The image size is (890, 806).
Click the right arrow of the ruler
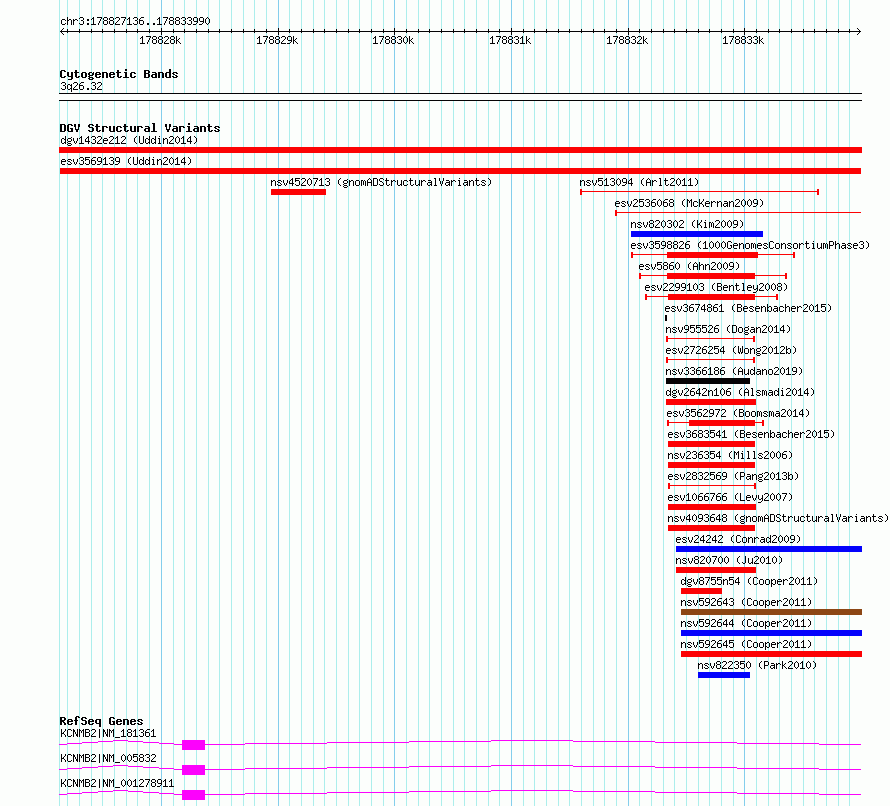859,32
